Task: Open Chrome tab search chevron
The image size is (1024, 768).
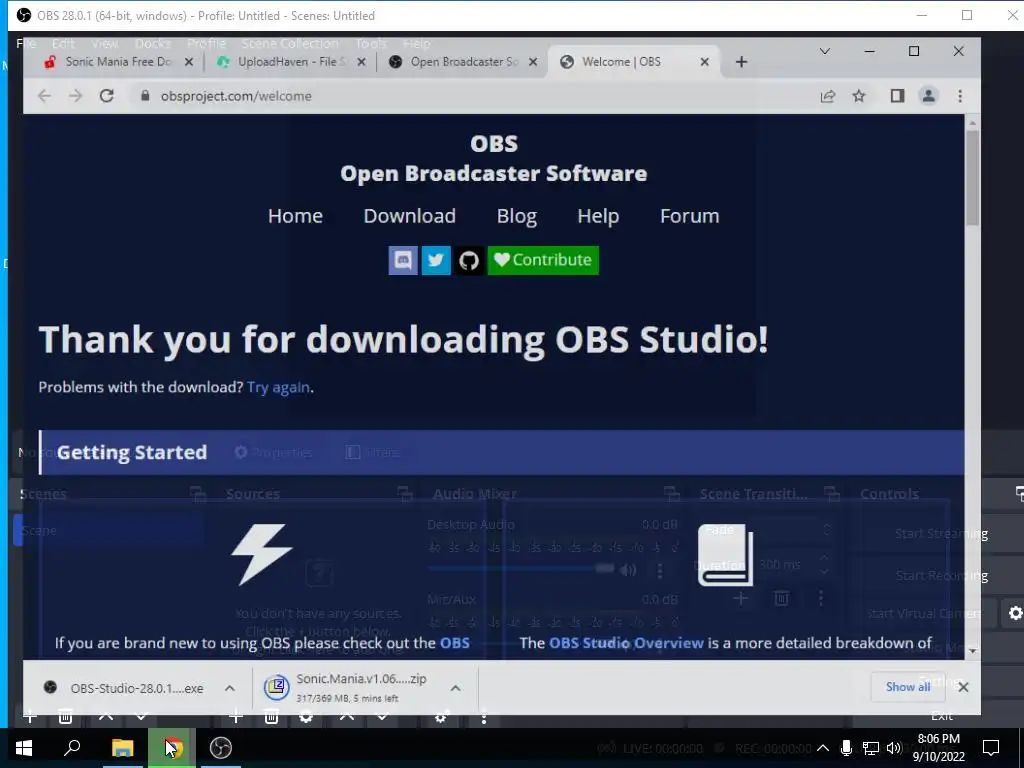Action: coord(825,51)
